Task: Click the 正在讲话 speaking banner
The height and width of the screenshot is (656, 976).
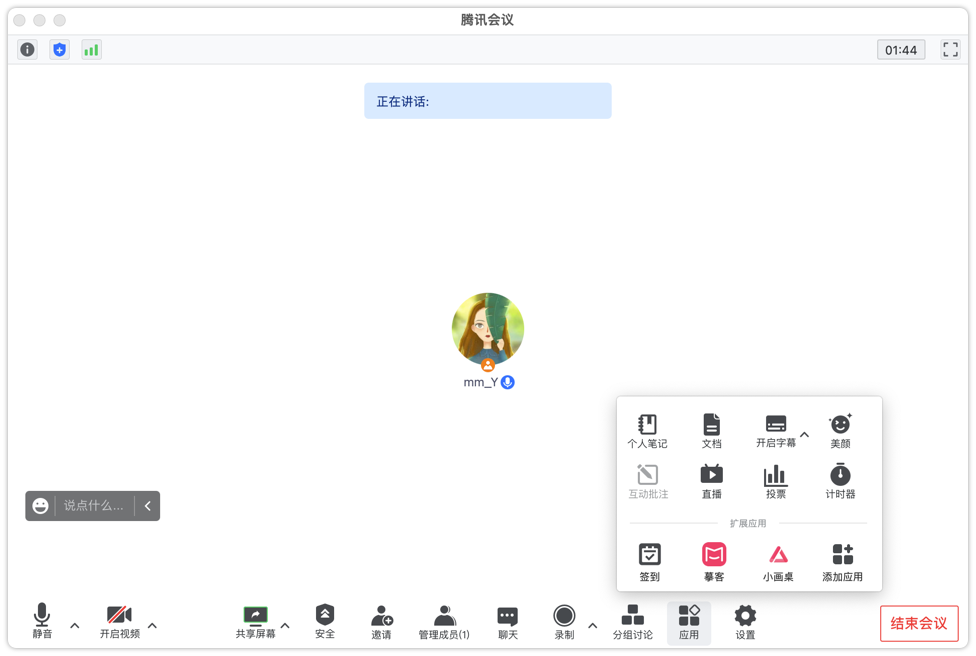Action: coord(487,101)
